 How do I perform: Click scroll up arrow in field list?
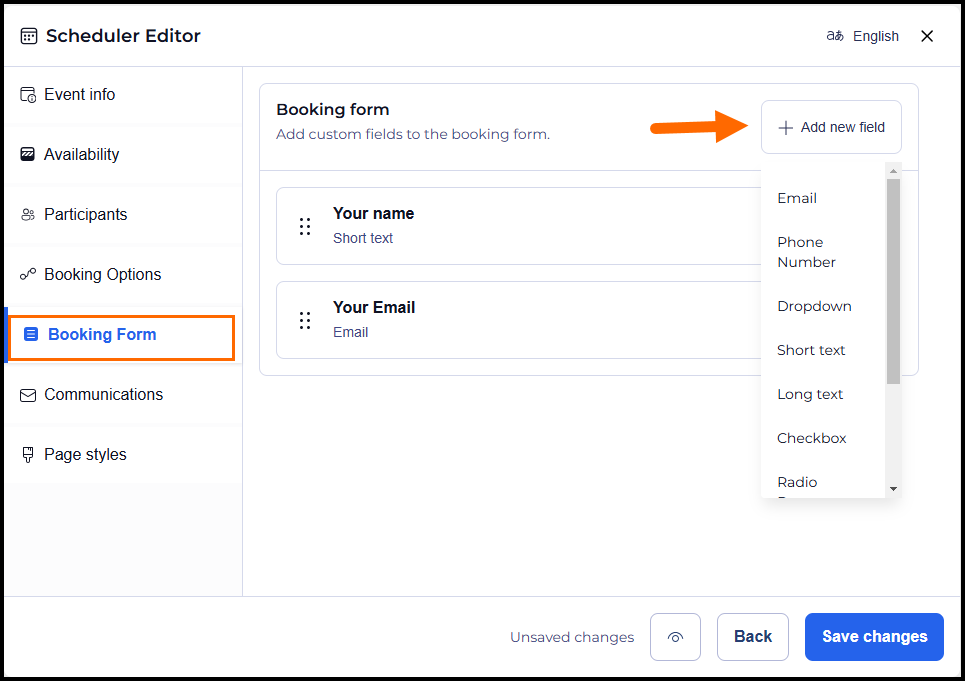tap(894, 171)
